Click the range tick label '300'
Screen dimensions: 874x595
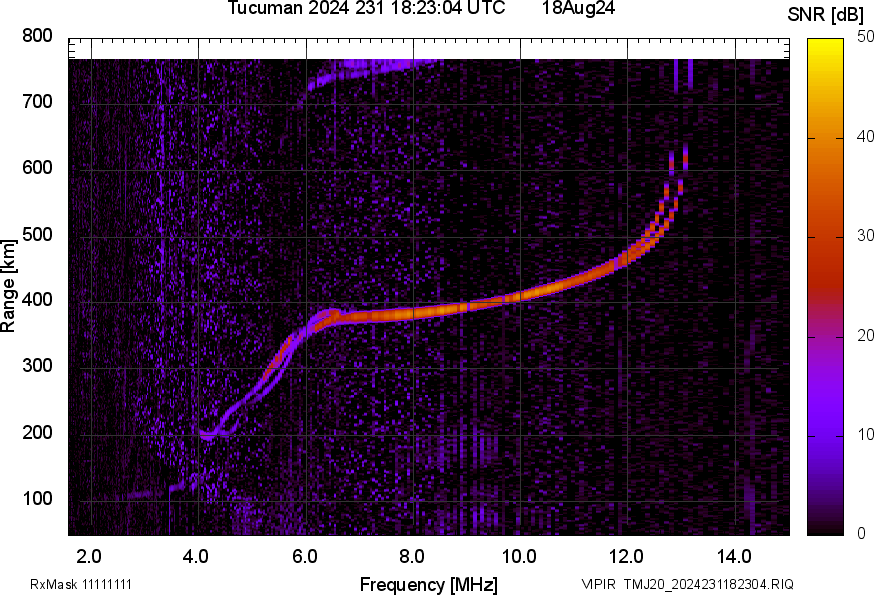pyautogui.click(x=37, y=366)
